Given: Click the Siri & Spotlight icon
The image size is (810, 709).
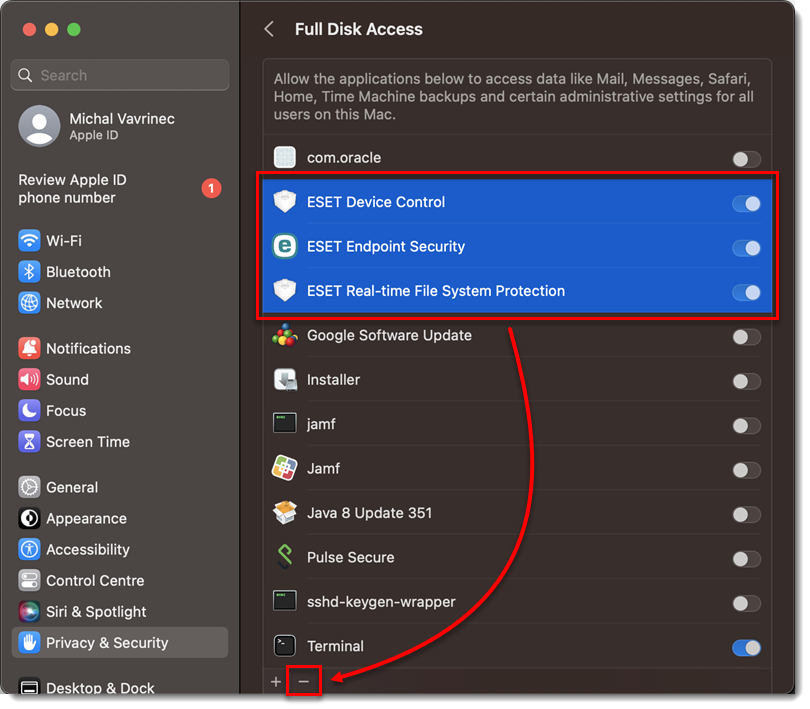Looking at the screenshot, I should [29, 611].
